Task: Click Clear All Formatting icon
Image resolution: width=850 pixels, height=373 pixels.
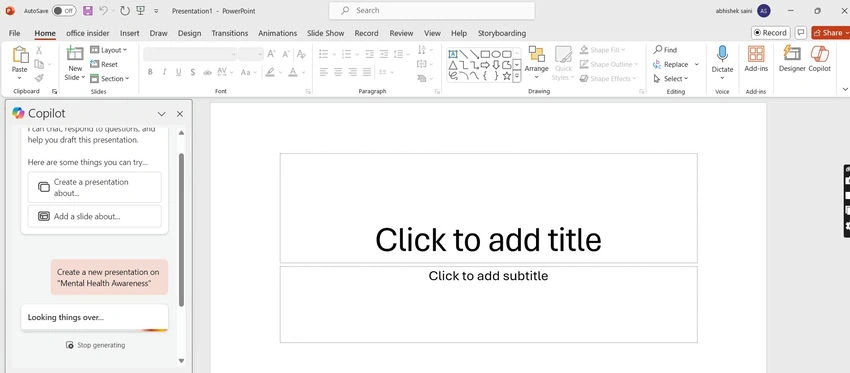Action: 301,54
